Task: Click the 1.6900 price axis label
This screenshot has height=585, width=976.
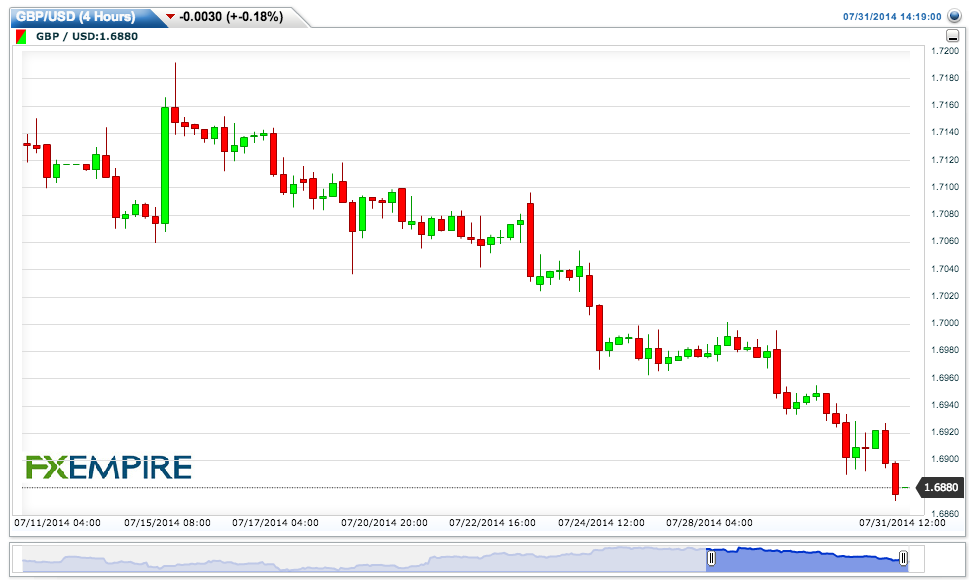Action: point(945,459)
